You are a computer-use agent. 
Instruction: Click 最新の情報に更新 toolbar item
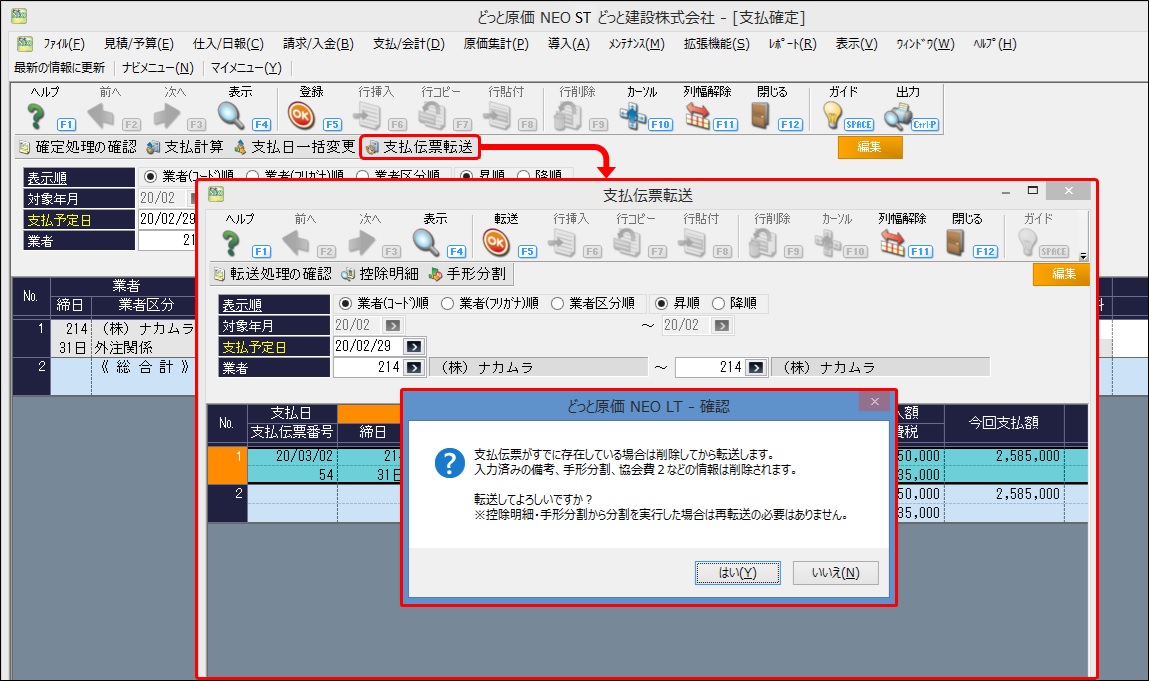pyautogui.click(x=59, y=67)
